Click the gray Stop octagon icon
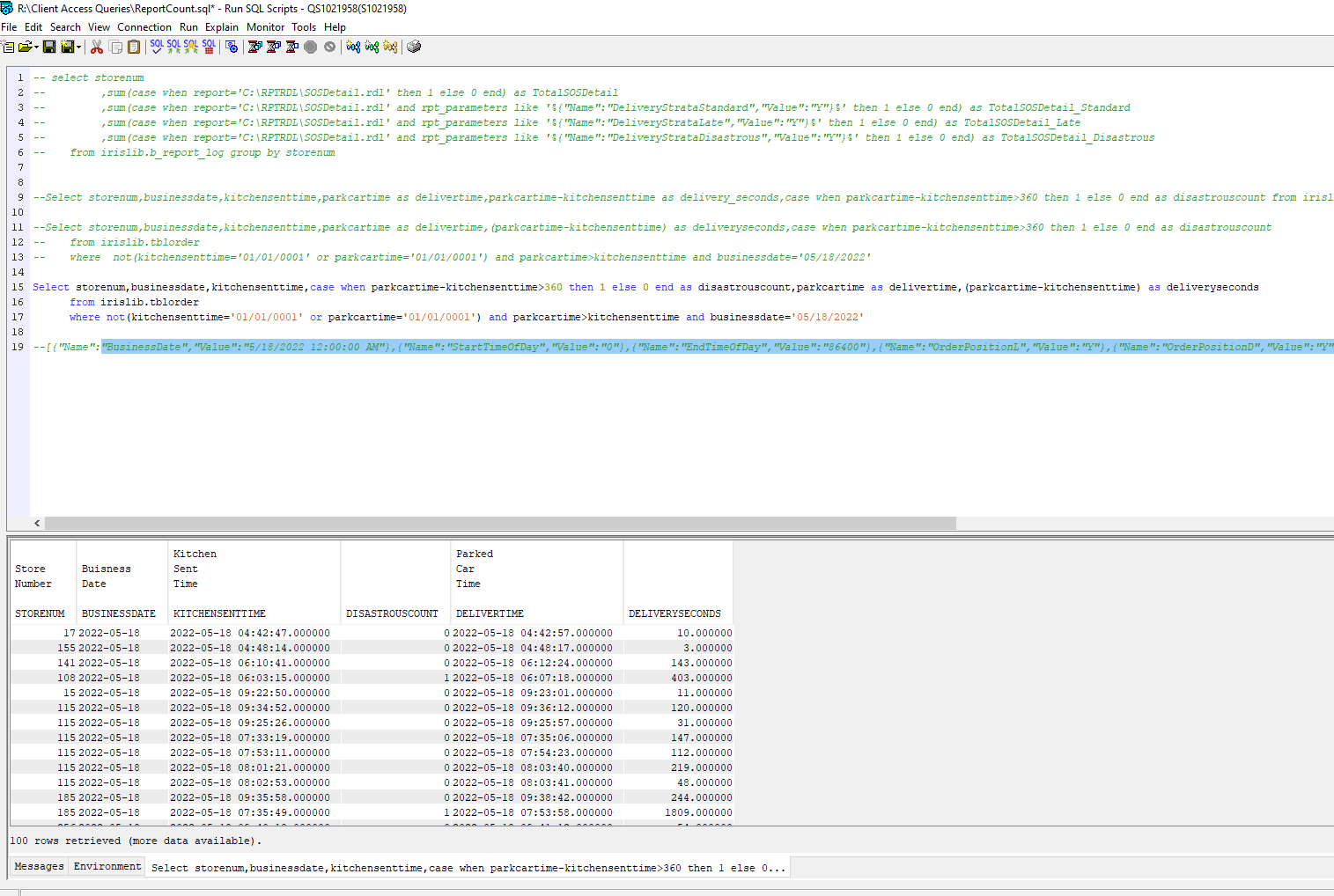This screenshot has height=896, width=1334. [x=311, y=47]
